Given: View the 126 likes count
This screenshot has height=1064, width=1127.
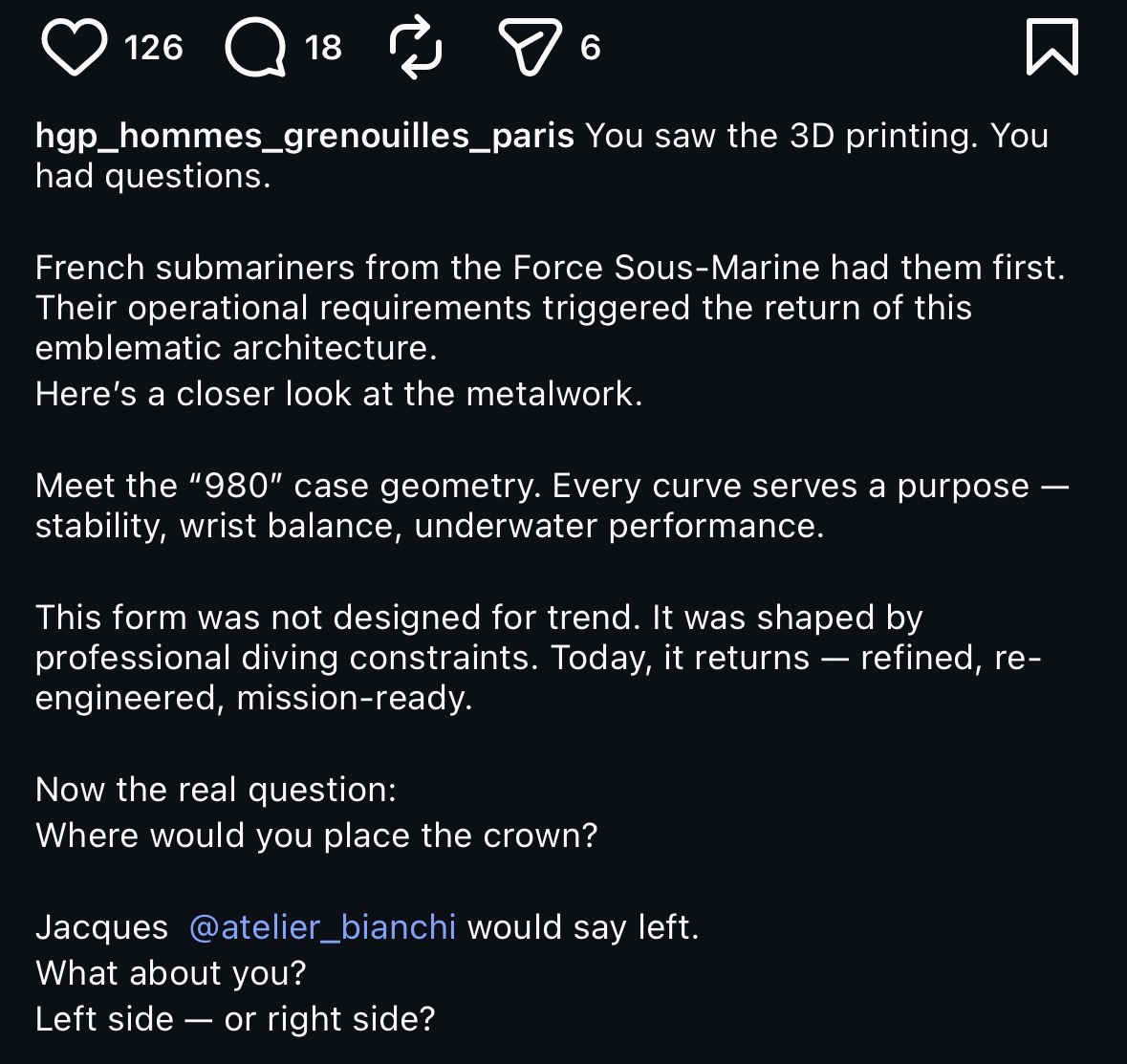Looking at the screenshot, I should coord(153,48).
